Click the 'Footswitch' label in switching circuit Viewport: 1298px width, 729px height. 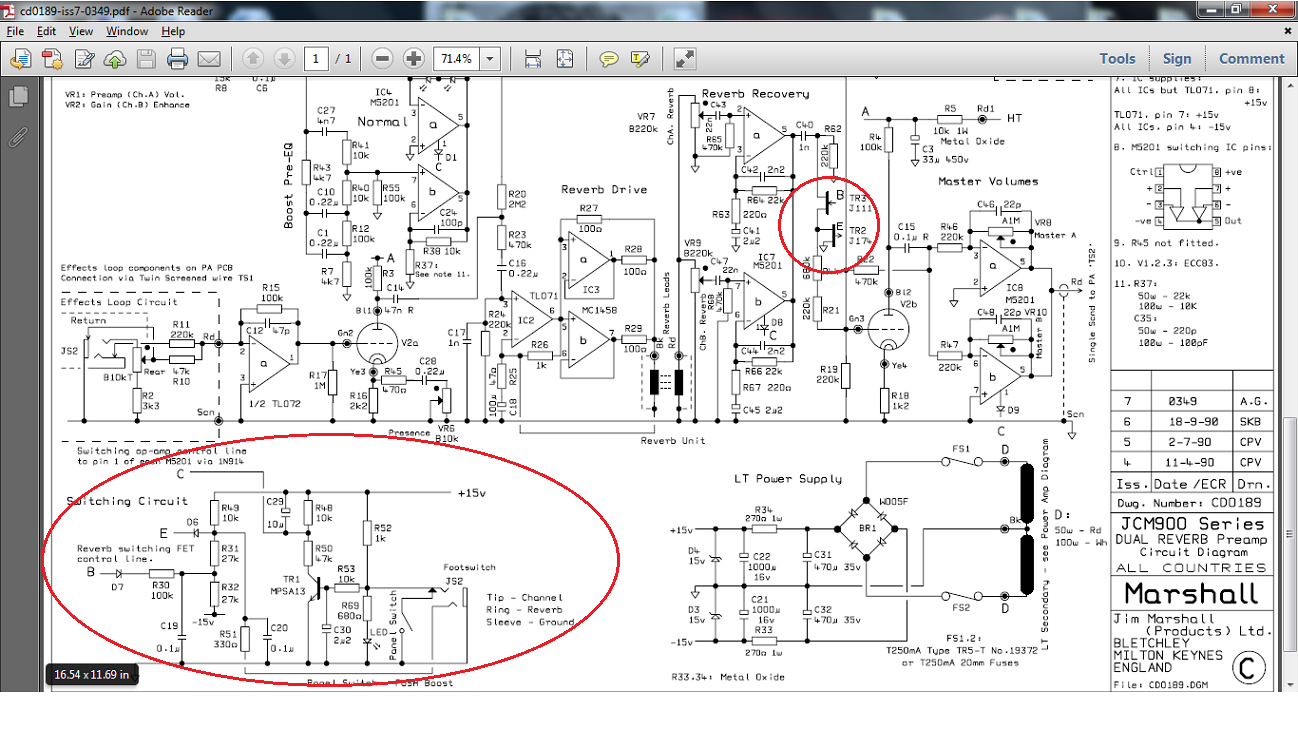(x=468, y=567)
